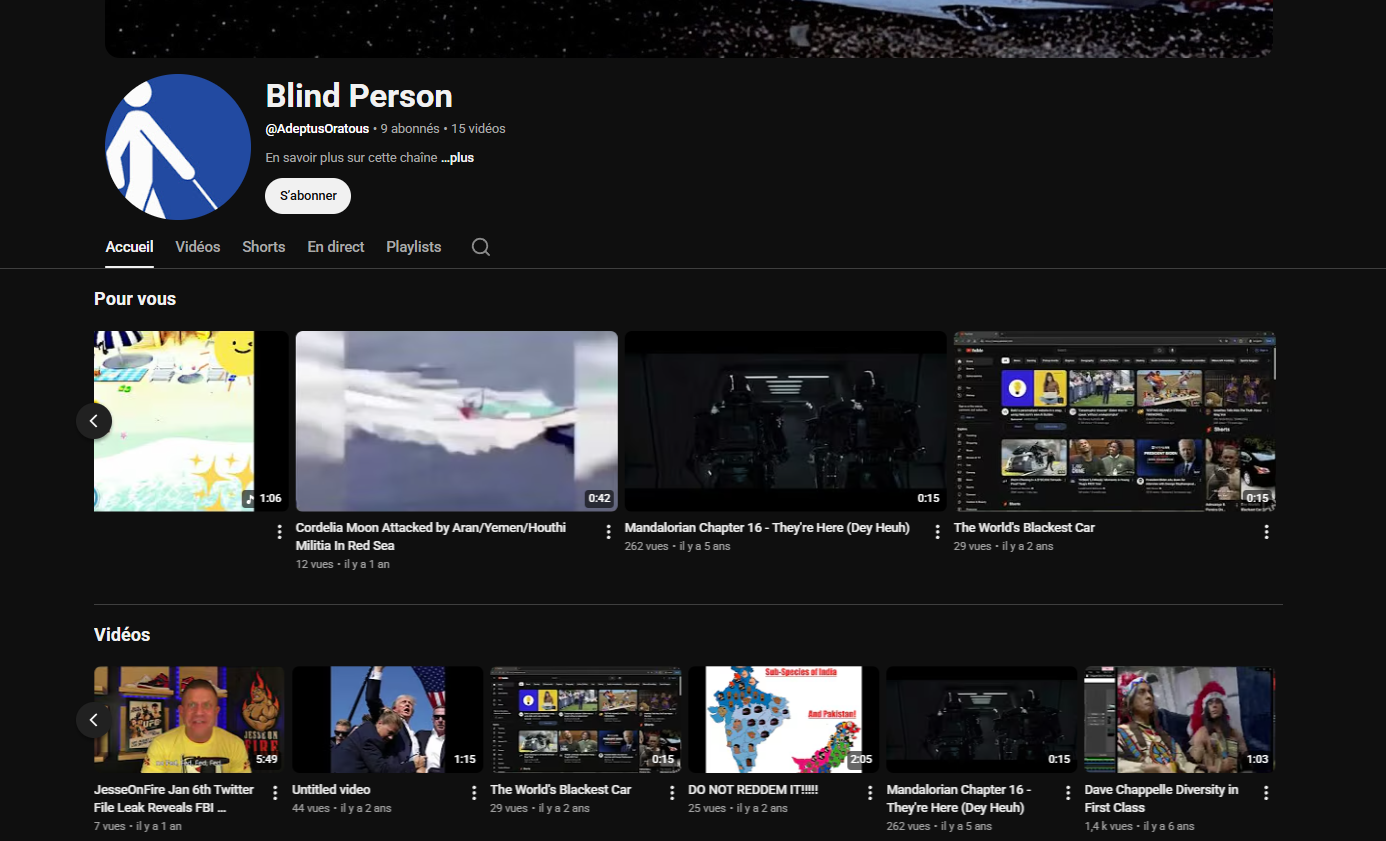Viewport: 1386px width, 841px height.
Task: Play the Cordelia Moon ship thumbnail
Action: click(457, 421)
